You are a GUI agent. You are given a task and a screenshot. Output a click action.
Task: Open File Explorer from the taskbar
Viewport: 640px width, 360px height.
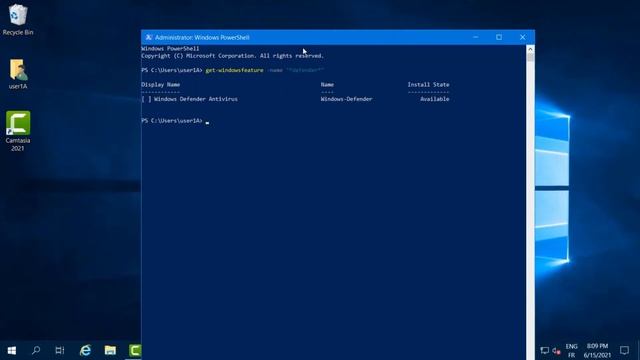110,350
